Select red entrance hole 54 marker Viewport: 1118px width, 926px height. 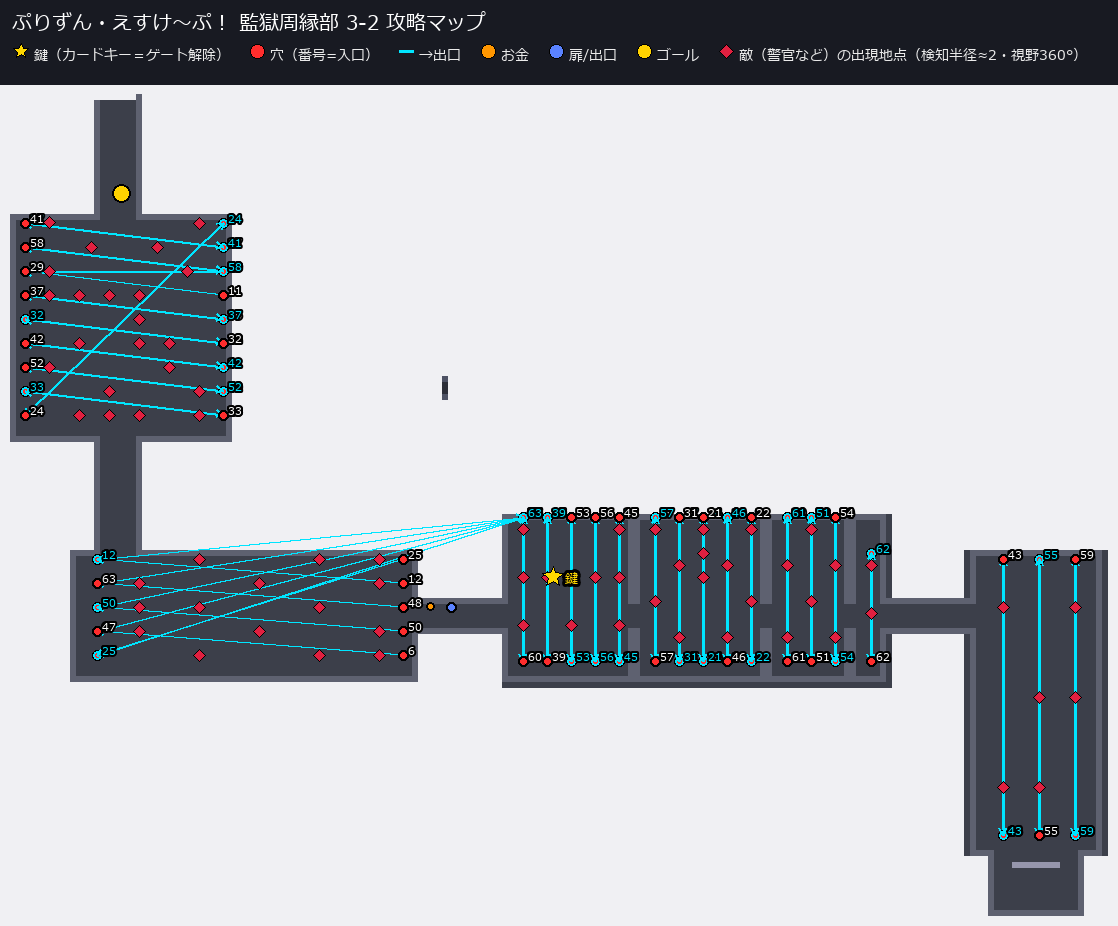pyautogui.click(x=836, y=518)
